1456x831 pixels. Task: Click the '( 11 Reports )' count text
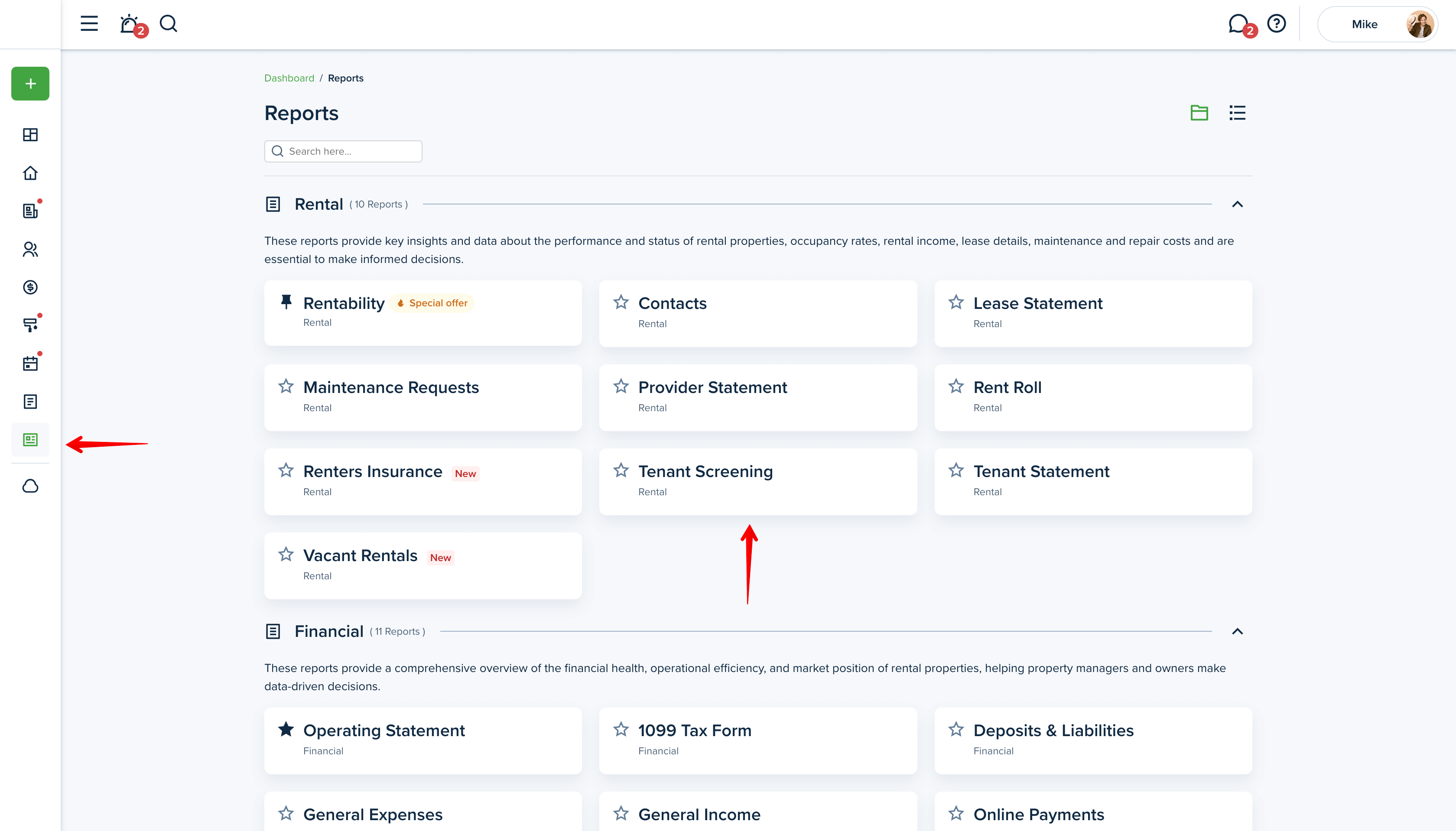[397, 631]
